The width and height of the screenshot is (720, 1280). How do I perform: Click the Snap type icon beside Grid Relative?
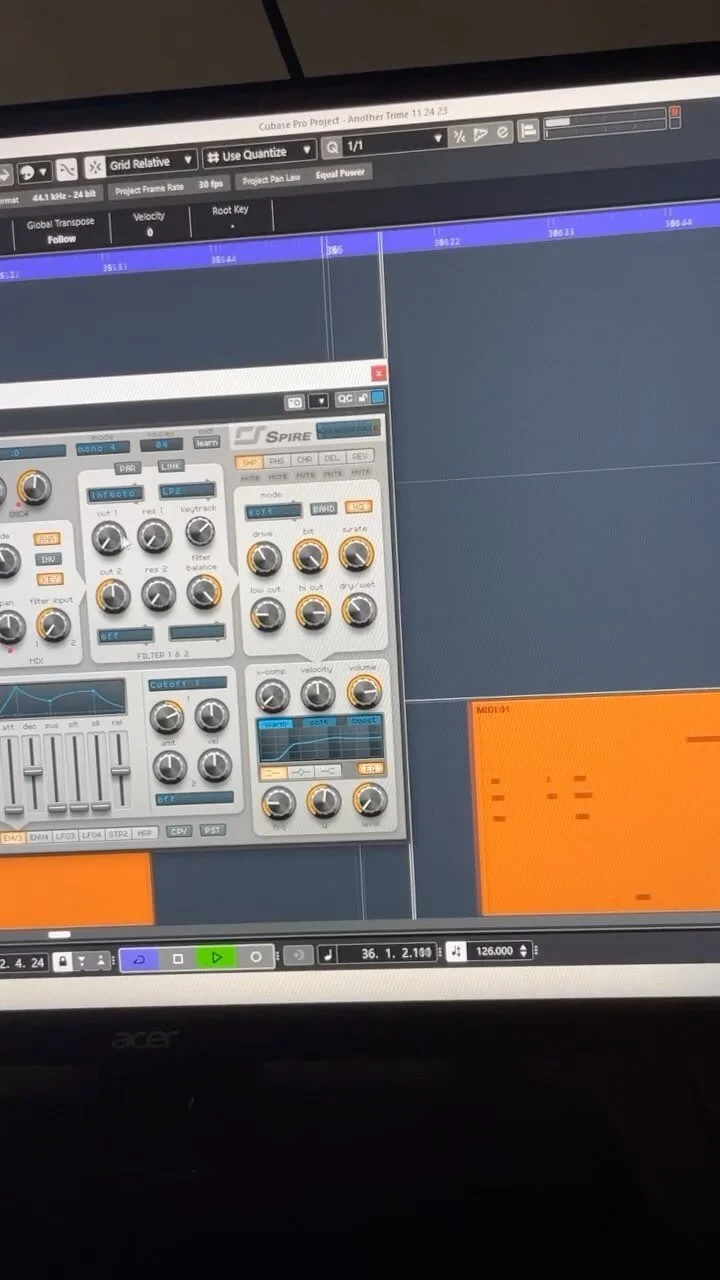[x=94, y=166]
